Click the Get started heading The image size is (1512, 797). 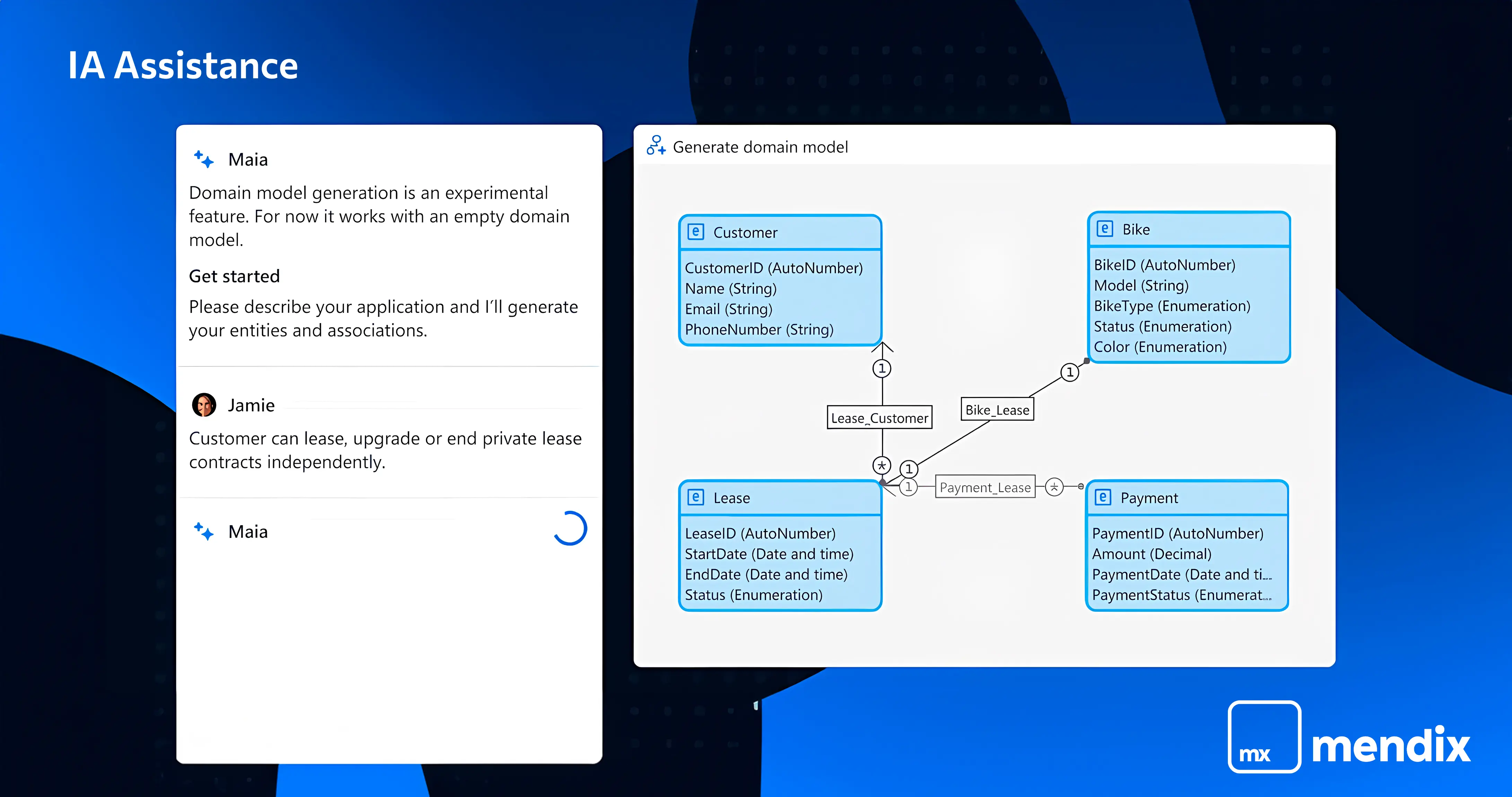[234, 276]
